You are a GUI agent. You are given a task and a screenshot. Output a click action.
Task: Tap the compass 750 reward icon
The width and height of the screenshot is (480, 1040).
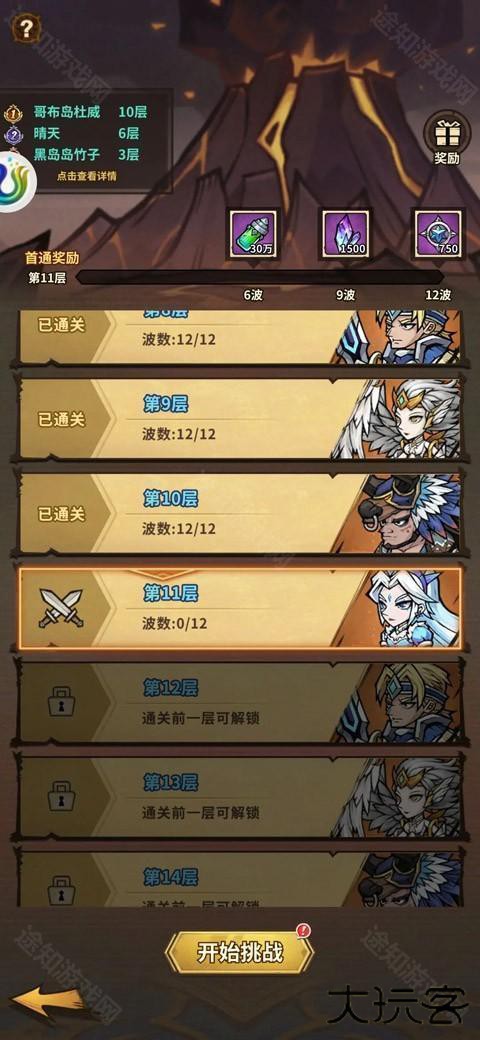tap(438, 233)
